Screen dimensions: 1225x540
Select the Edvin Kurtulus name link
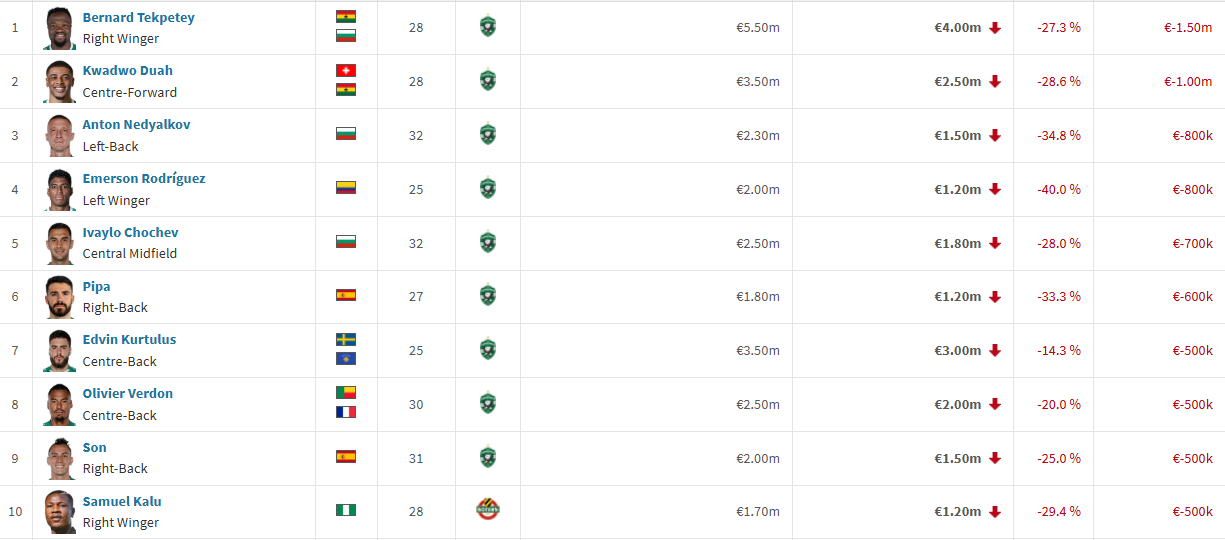[x=129, y=339]
